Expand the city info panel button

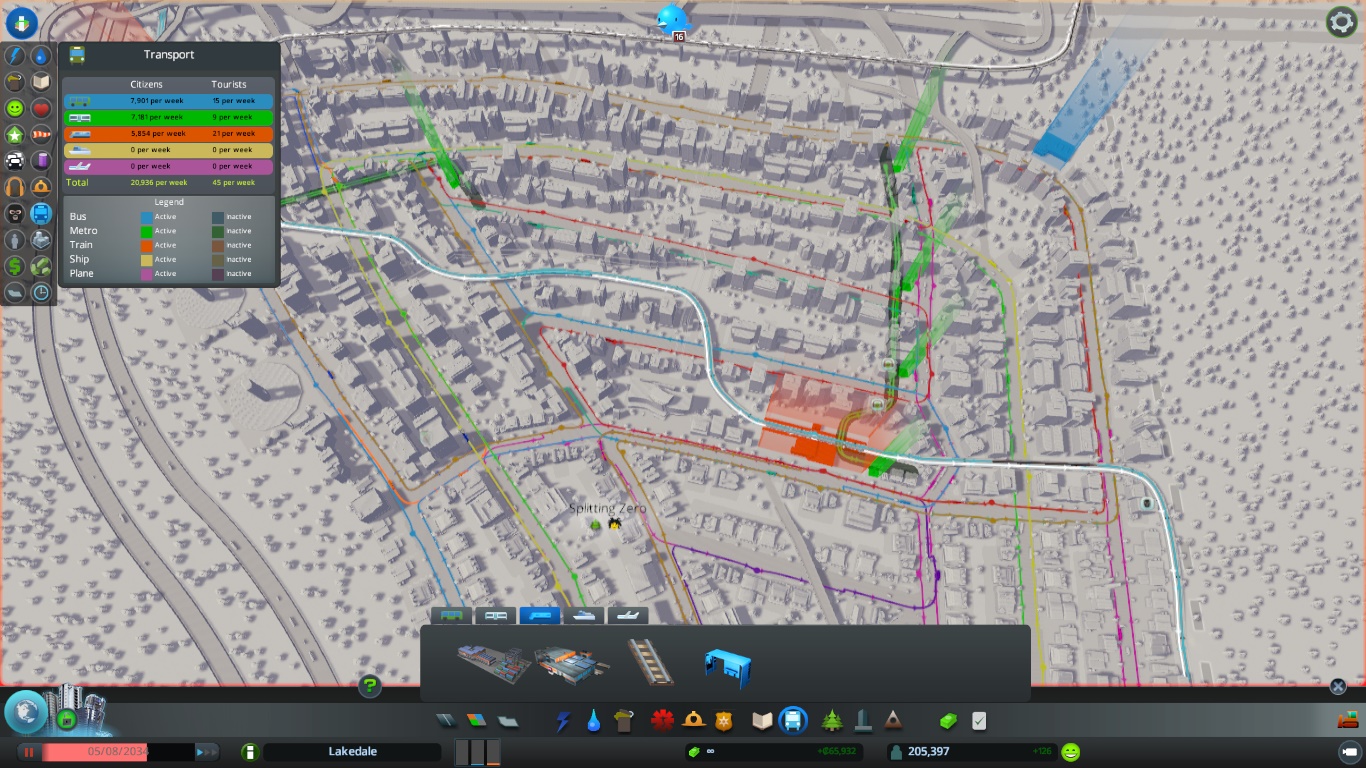point(251,752)
